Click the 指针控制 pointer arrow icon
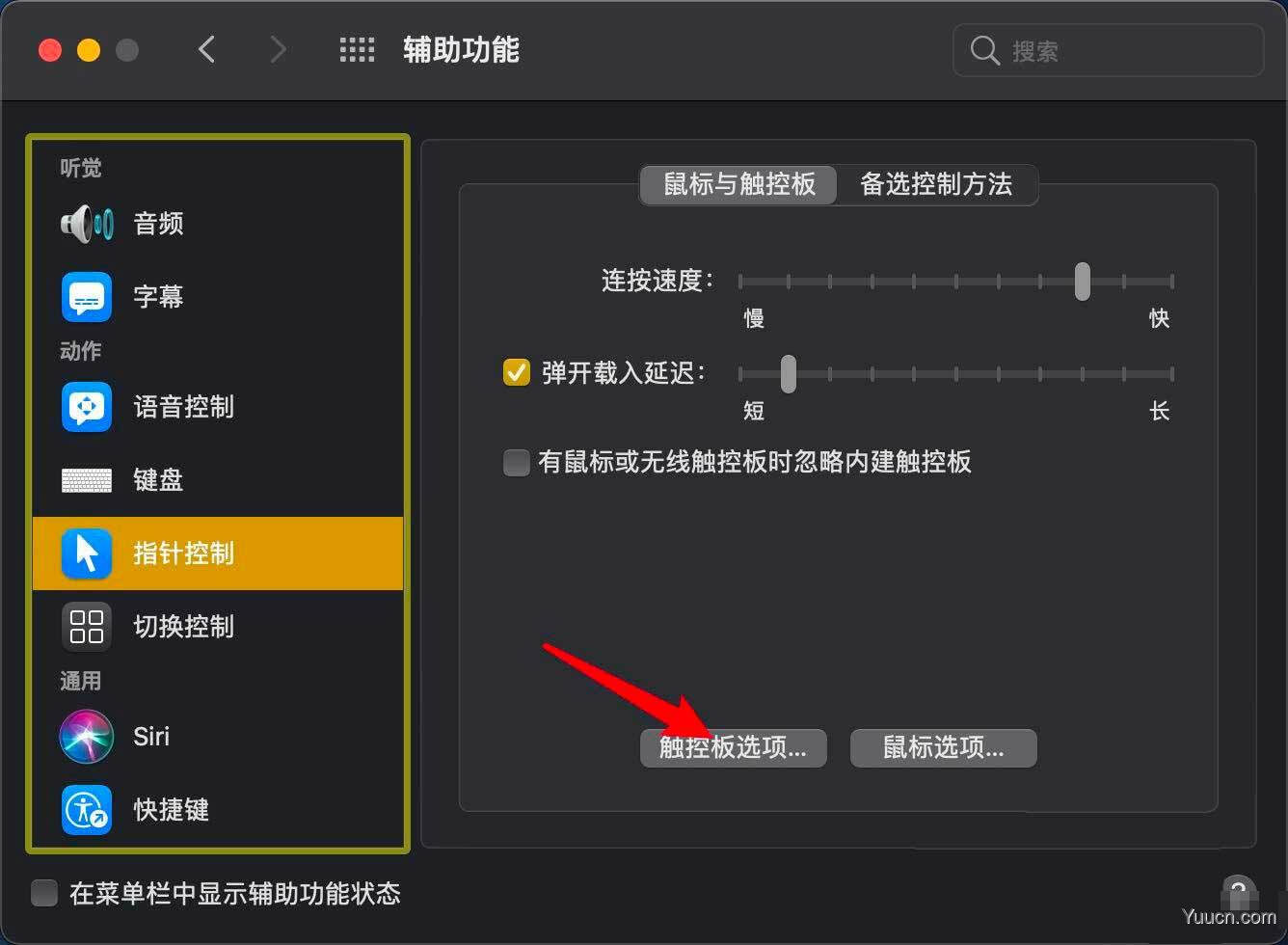Screen dimensions: 1288x945 click(x=87, y=553)
